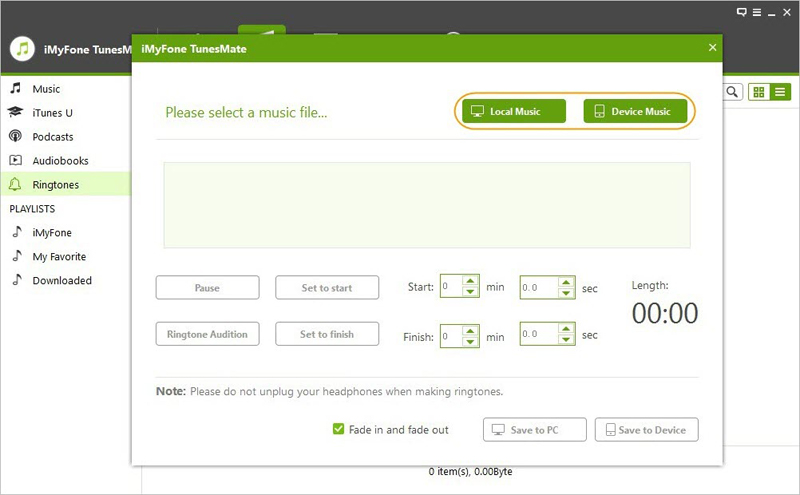Open Music in the sidebar
Screen dimensions: 800x495
coord(65,89)
